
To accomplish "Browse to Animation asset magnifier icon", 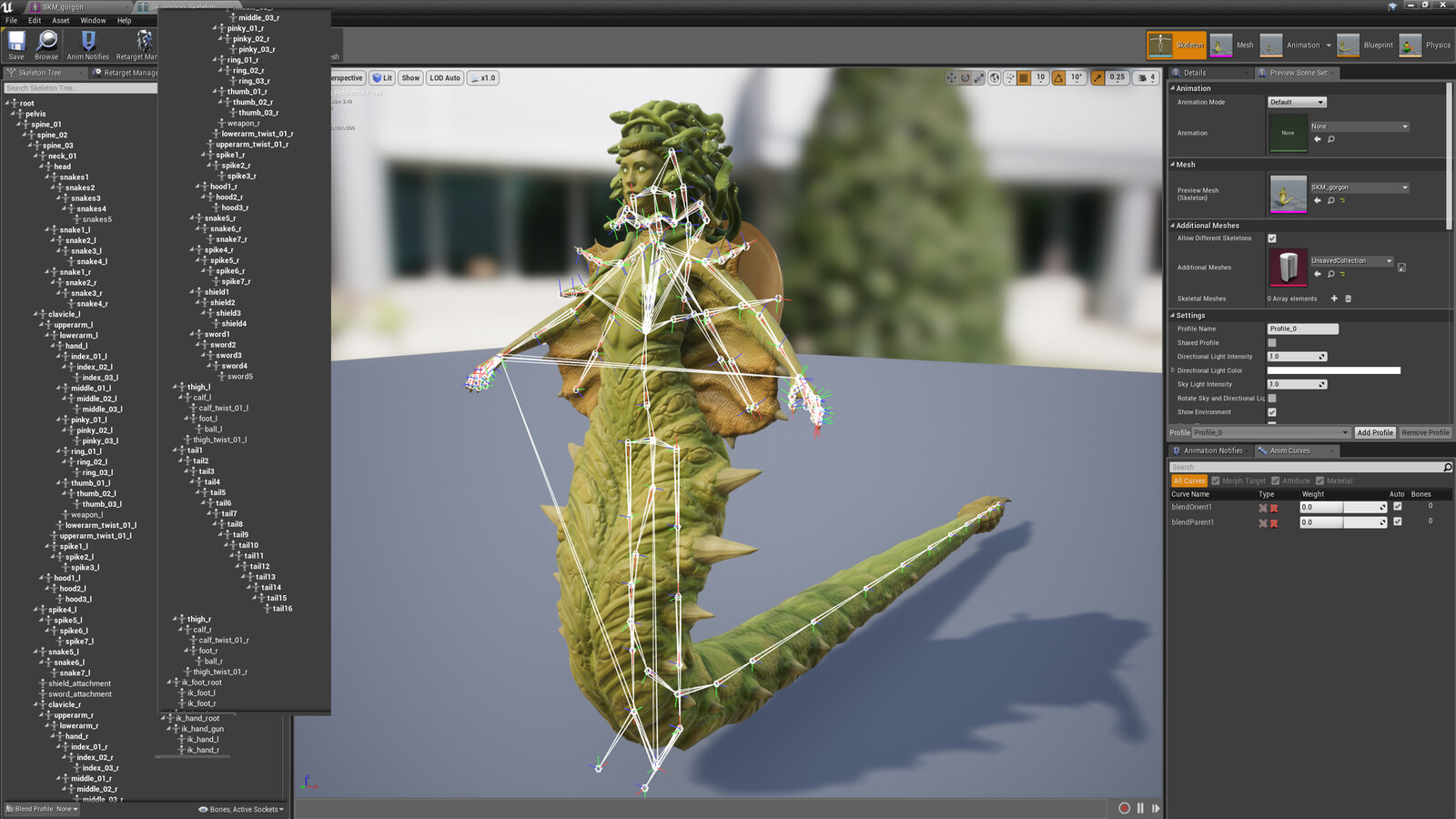I will [x=1330, y=139].
